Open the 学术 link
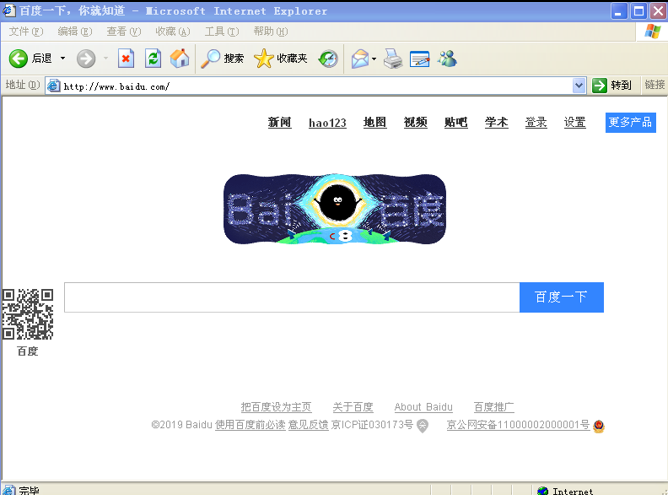Viewport: 668px width, 495px height. (496, 123)
